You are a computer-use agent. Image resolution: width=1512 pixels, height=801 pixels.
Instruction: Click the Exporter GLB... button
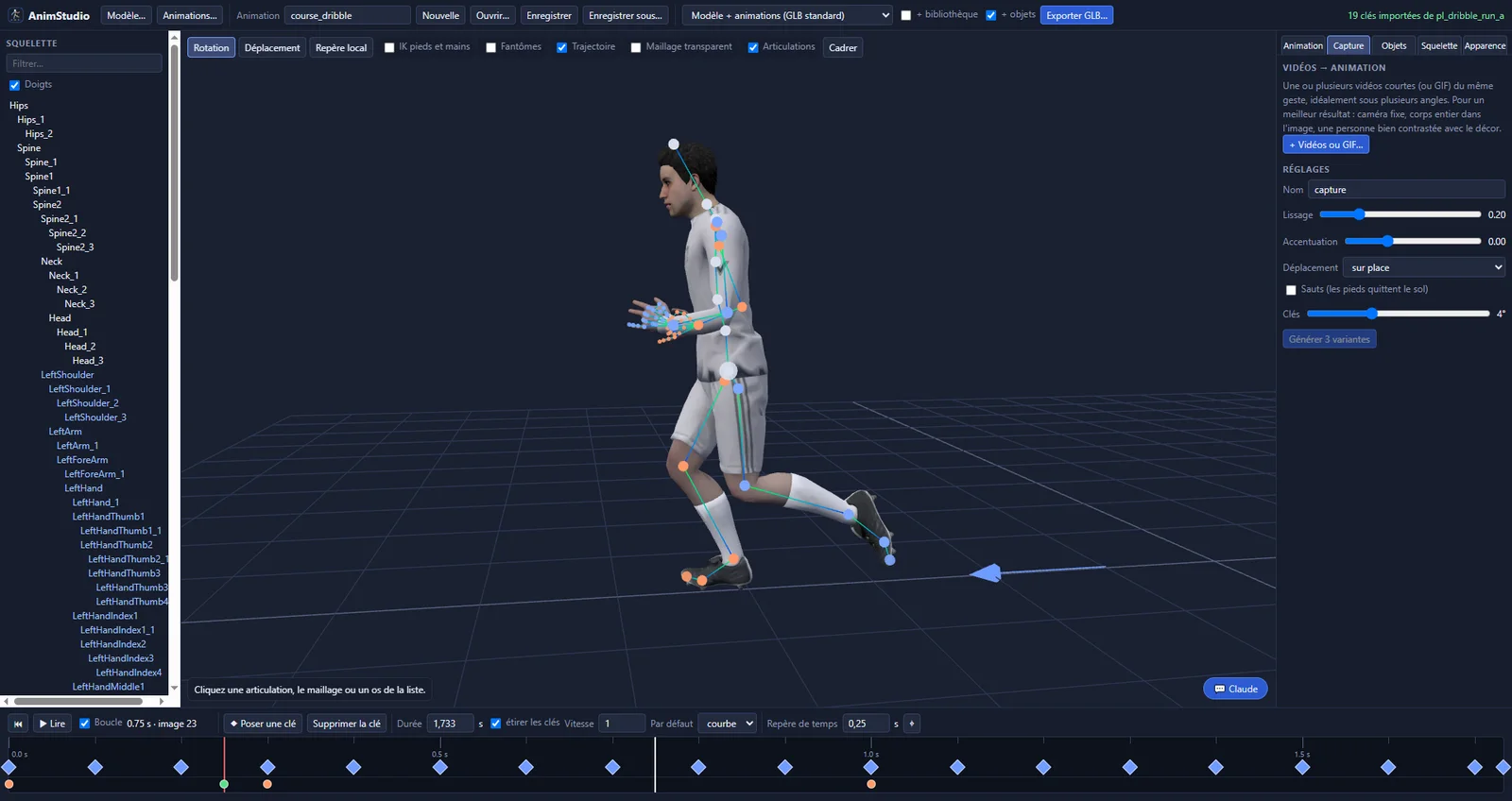click(x=1076, y=15)
